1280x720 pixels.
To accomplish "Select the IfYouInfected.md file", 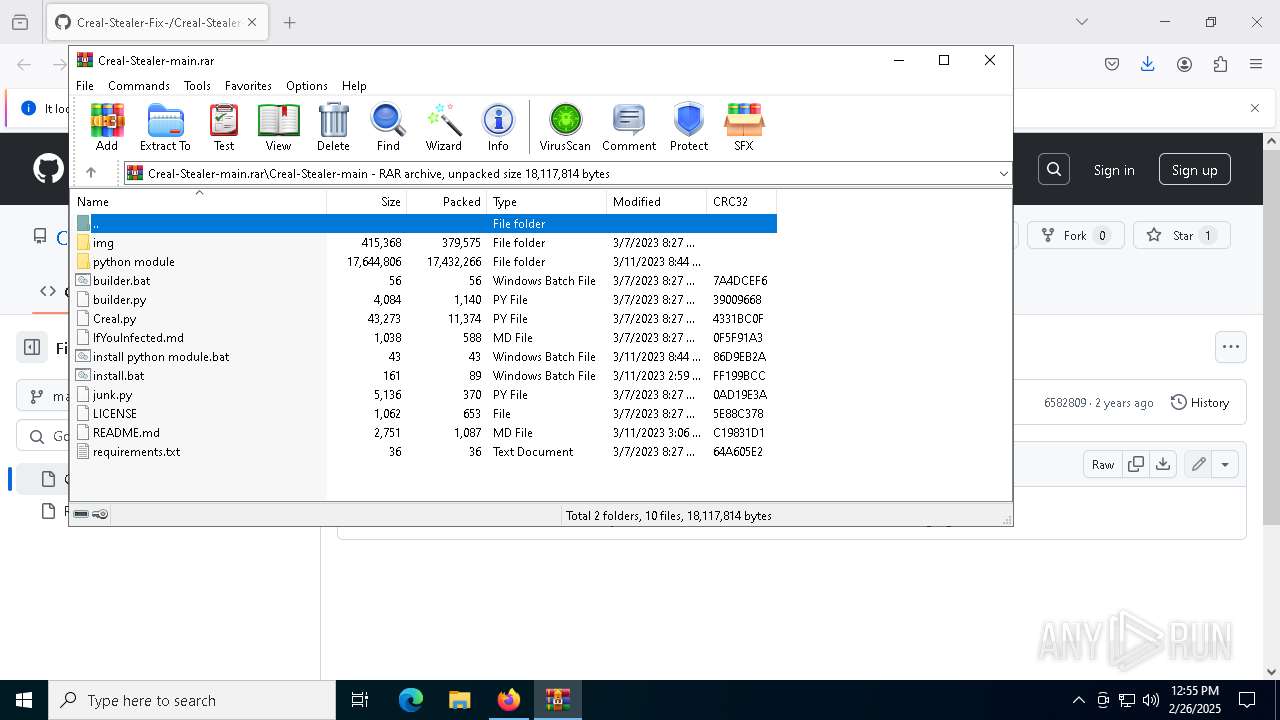I will click(425, 338).
